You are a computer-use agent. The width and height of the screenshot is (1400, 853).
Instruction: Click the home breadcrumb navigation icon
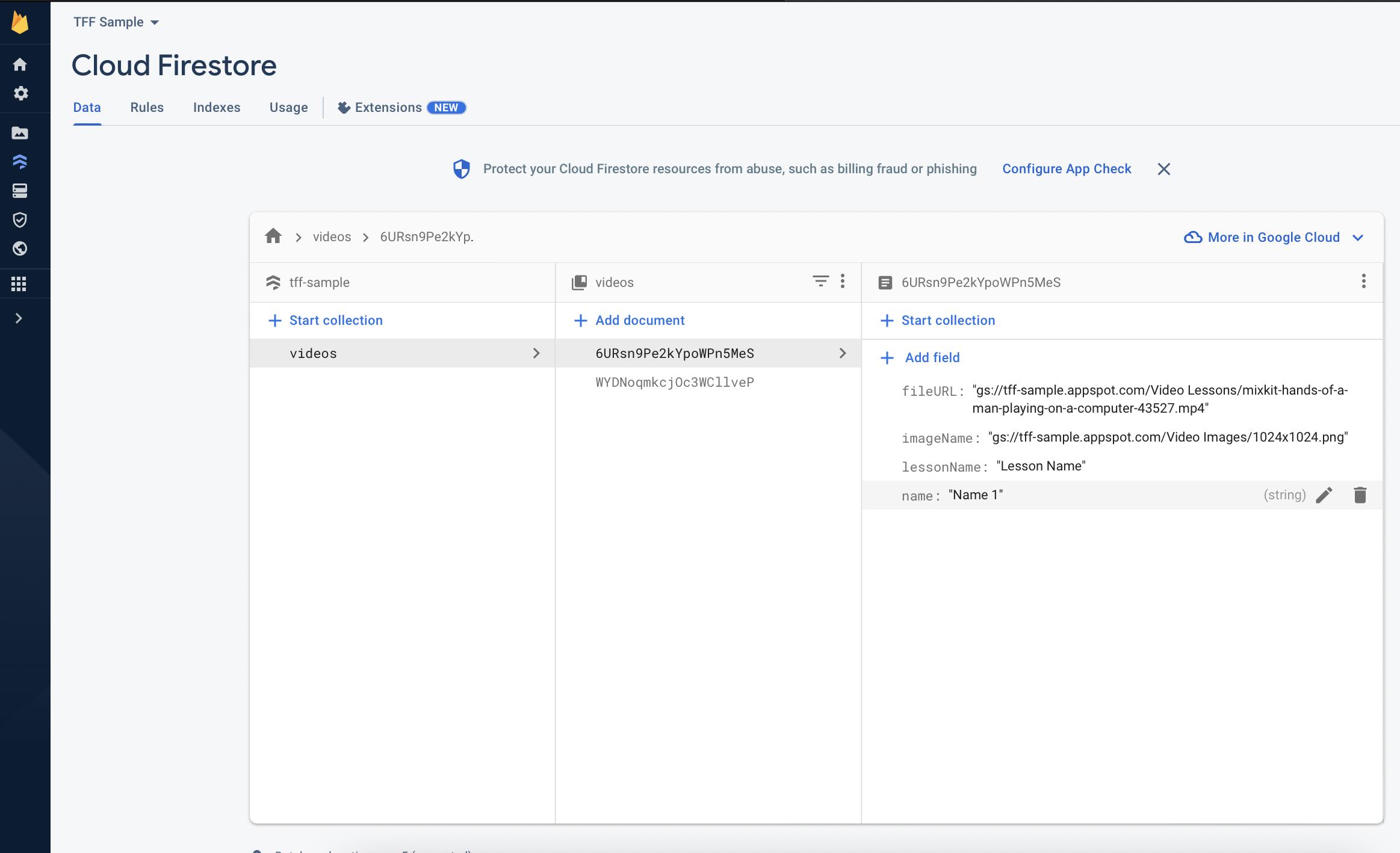tap(273, 236)
